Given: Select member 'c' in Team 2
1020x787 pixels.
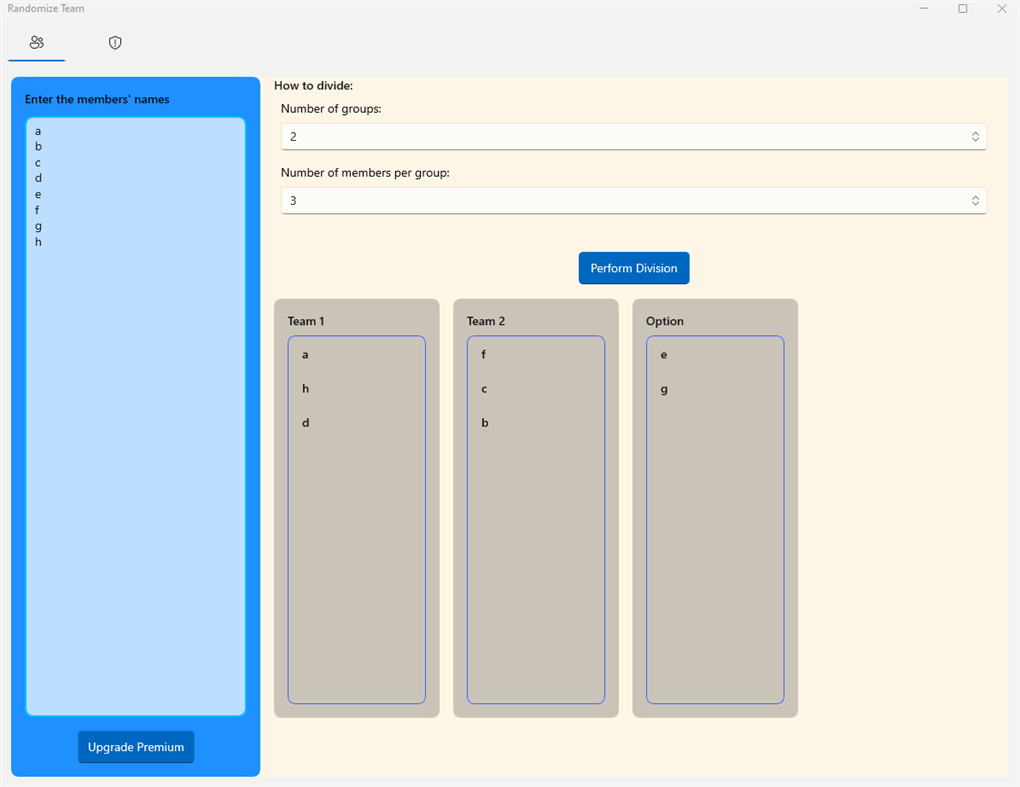Looking at the screenshot, I should coord(483,388).
